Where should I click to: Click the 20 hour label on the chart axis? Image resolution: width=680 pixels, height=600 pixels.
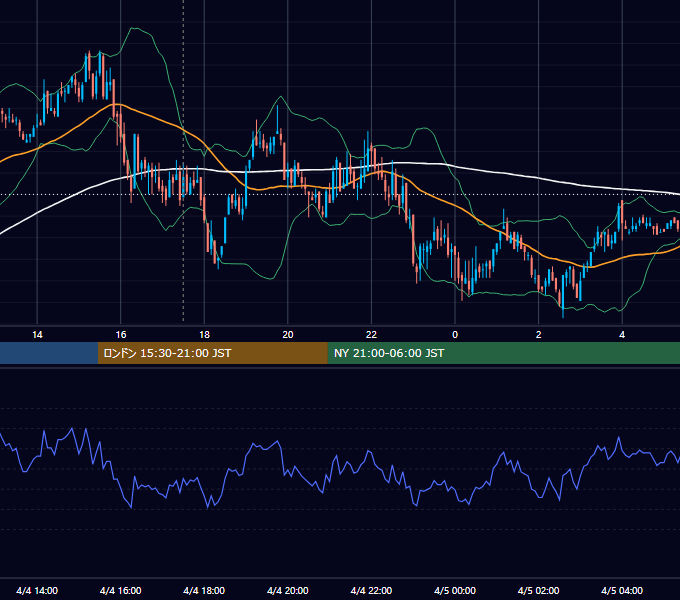(x=288, y=335)
